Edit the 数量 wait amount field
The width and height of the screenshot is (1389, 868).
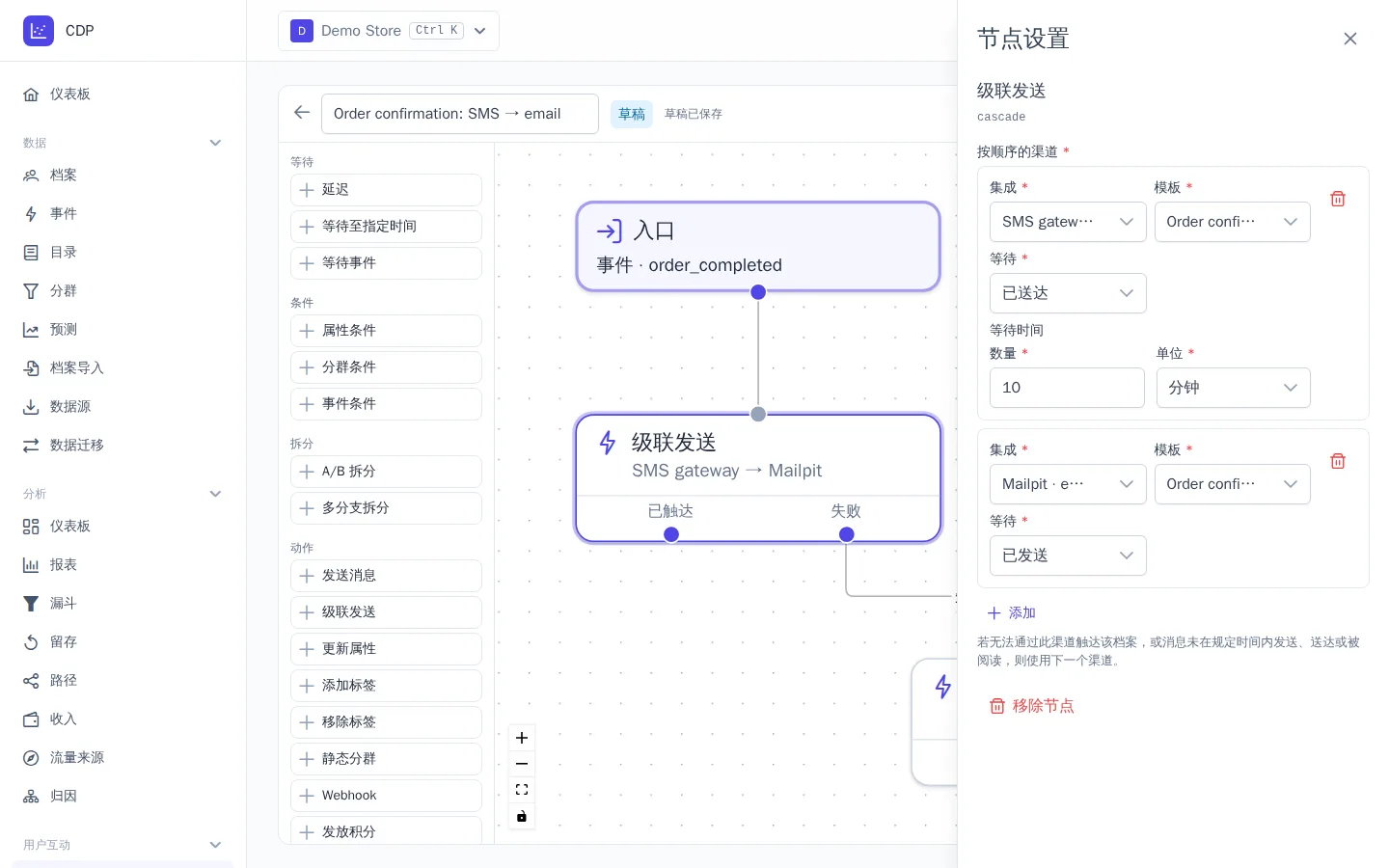(1067, 388)
